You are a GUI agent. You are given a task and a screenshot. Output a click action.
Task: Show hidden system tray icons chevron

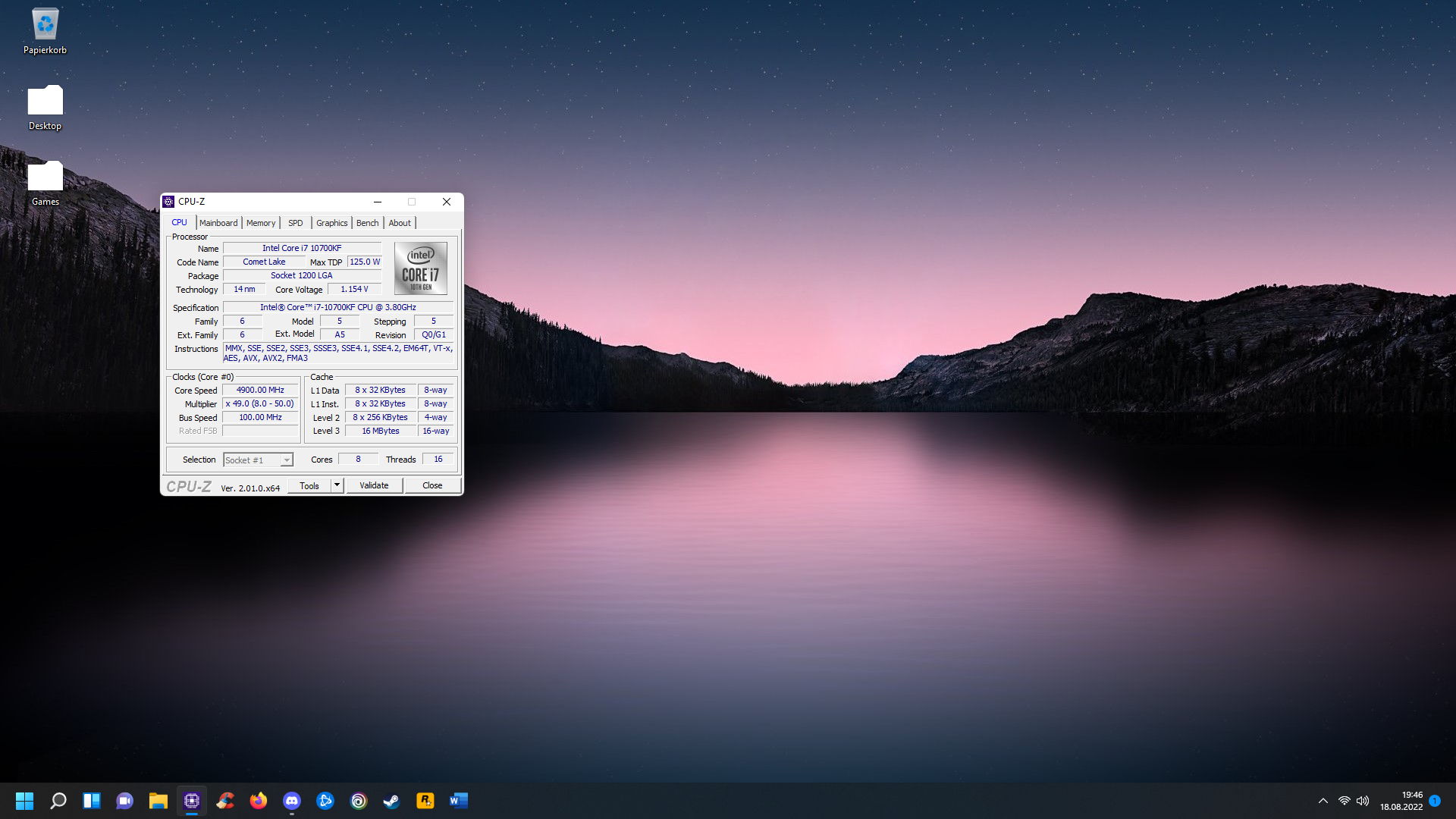tap(1323, 801)
